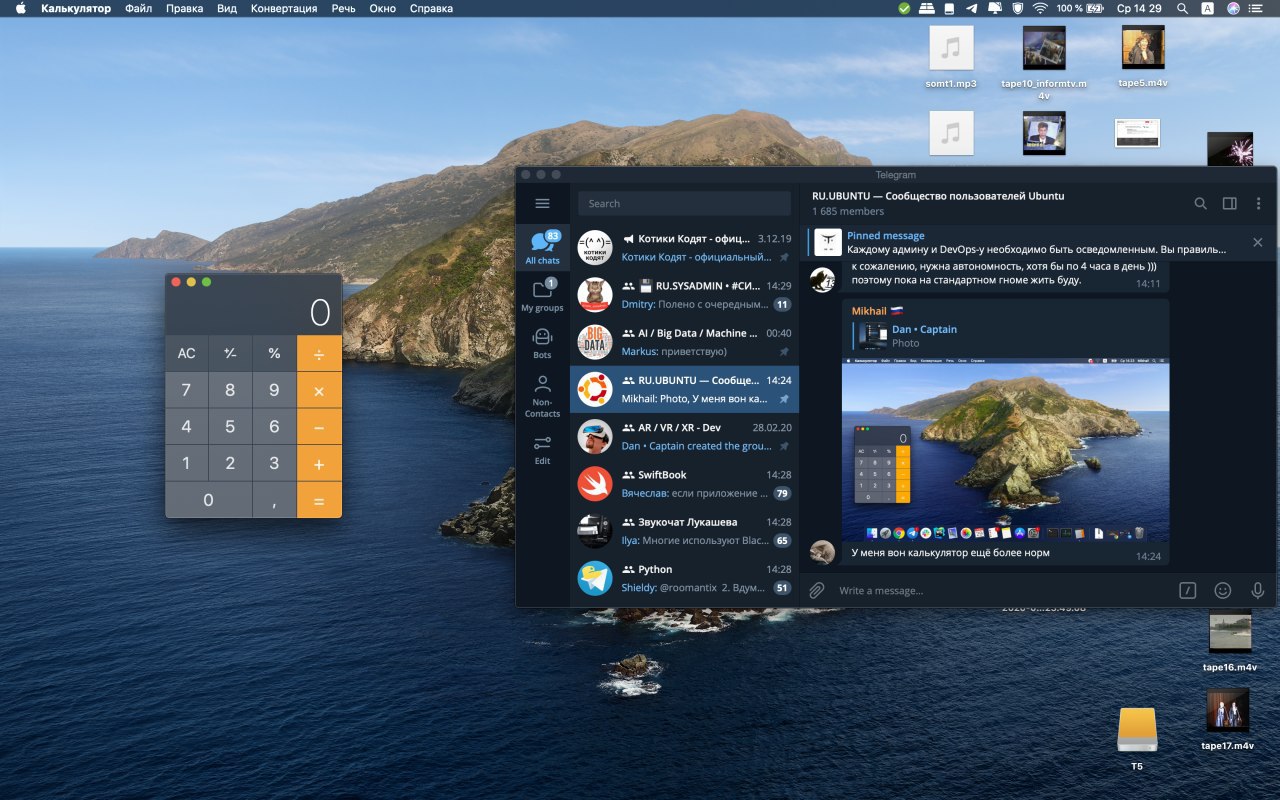Open the AR / VR / XR - Dev chat

pyautogui.click(x=685, y=437)
